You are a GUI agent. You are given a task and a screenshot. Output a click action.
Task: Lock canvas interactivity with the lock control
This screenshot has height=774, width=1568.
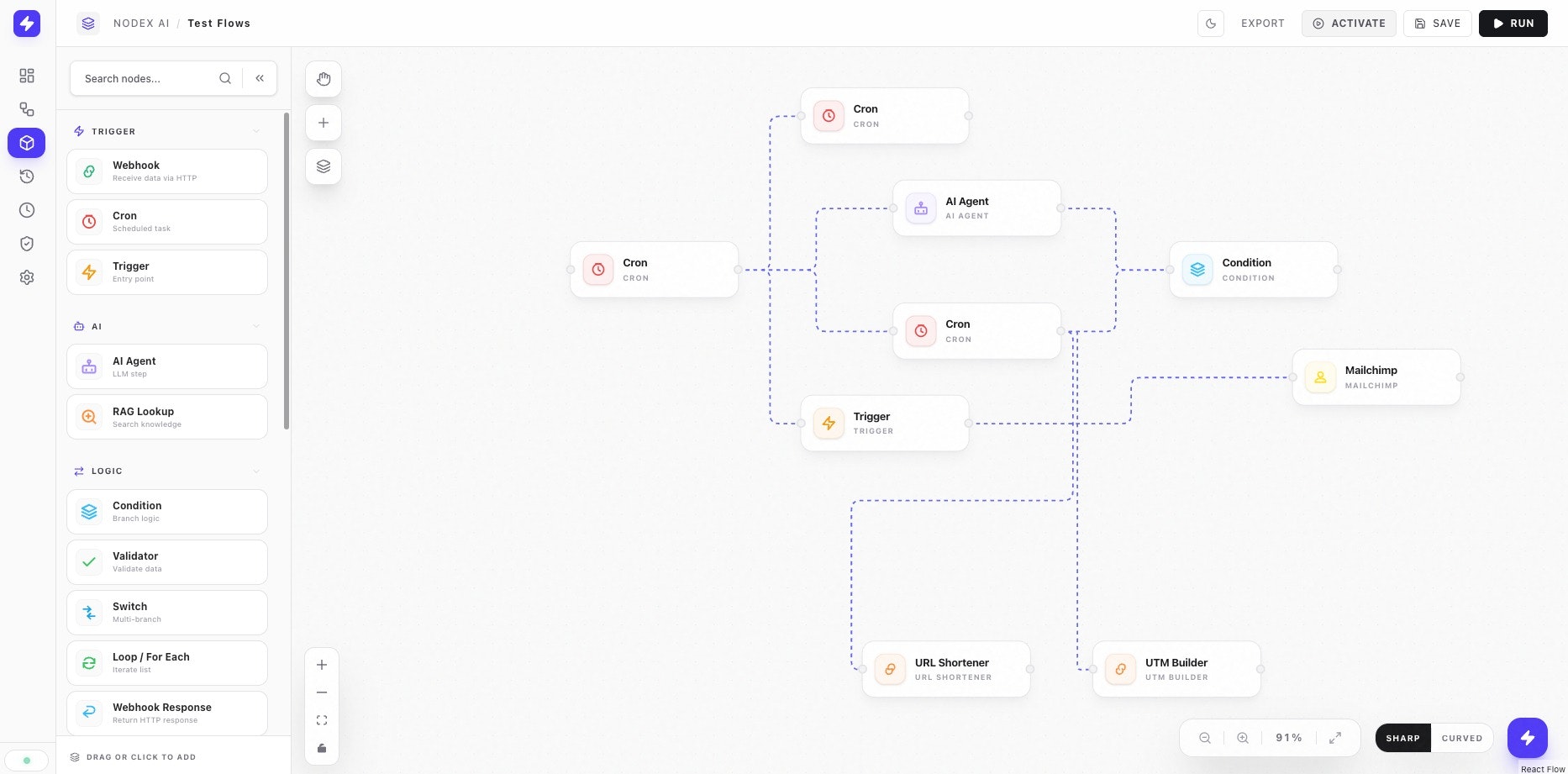click(x=322, y=747)
